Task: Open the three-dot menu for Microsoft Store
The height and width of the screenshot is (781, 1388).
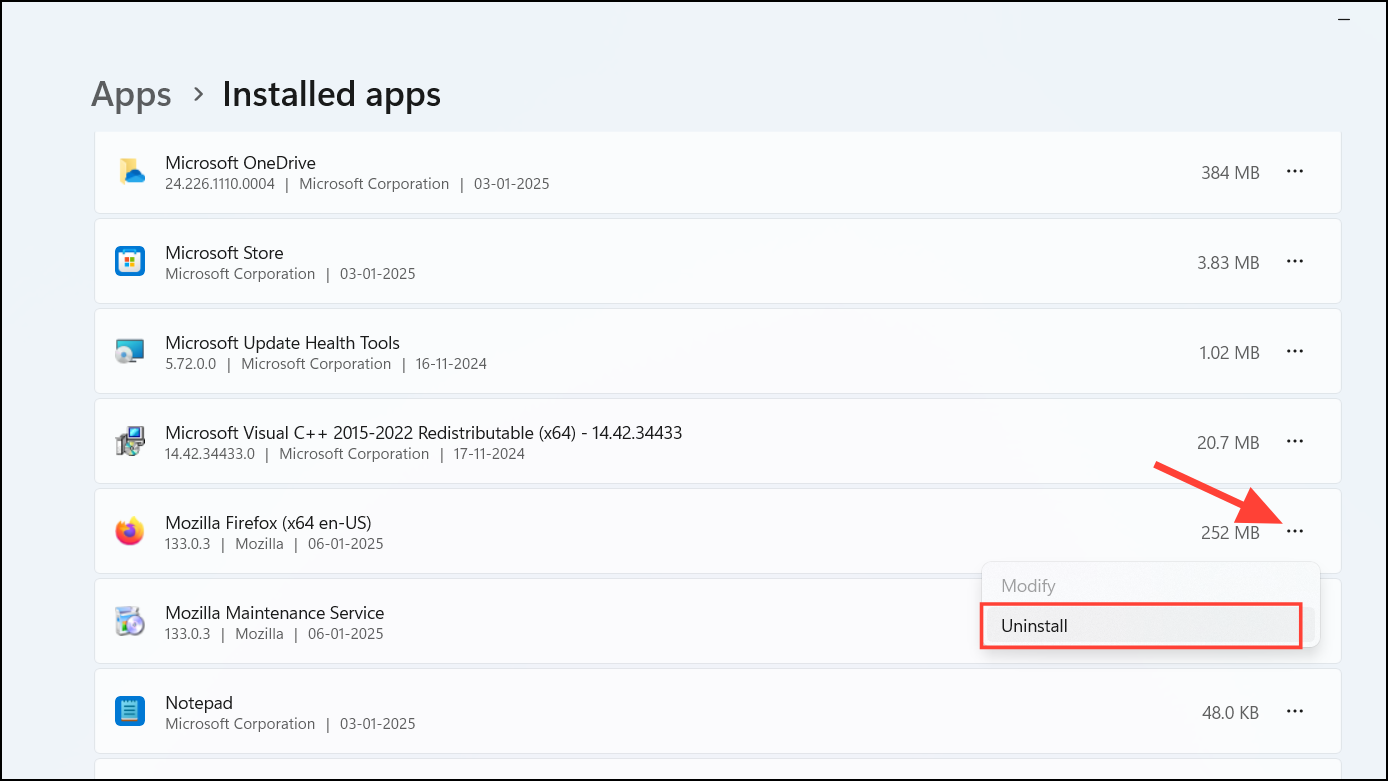Action: 1295,262
